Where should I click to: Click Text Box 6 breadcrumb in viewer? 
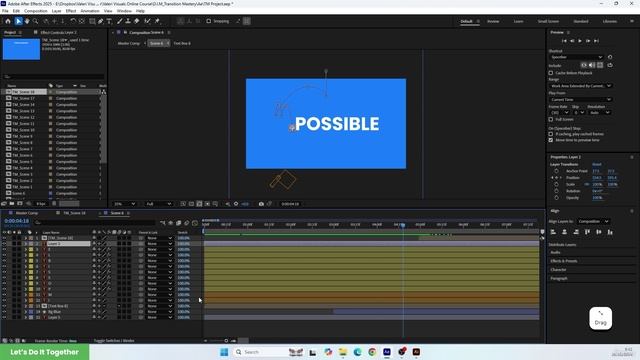182,43
